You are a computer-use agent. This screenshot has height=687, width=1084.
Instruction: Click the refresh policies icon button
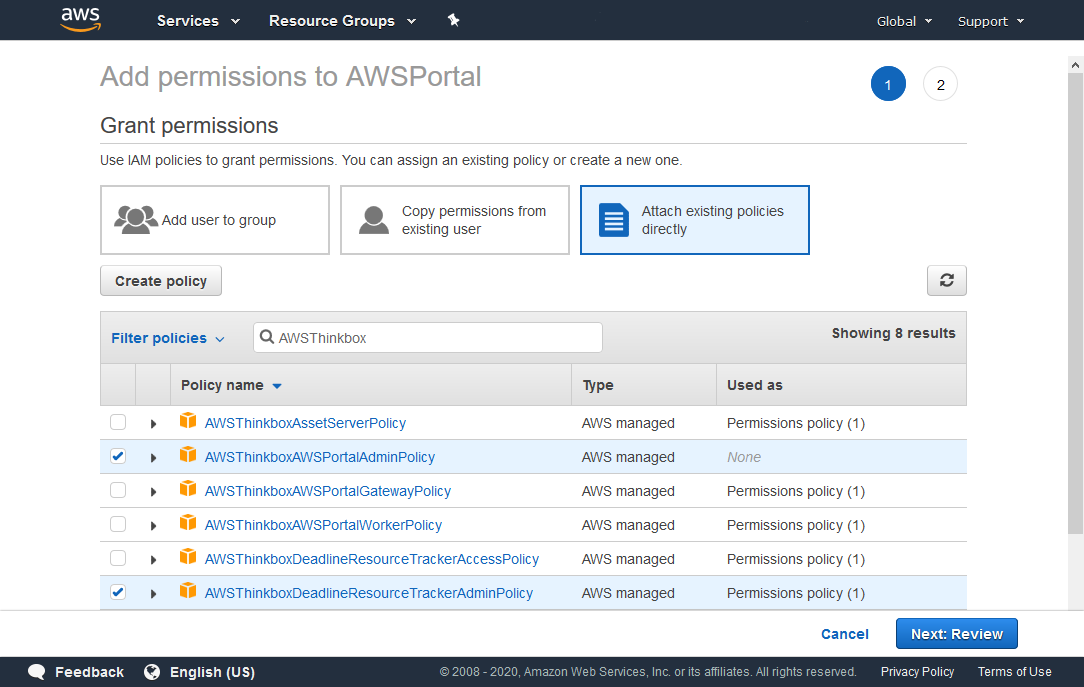point(946,281)
